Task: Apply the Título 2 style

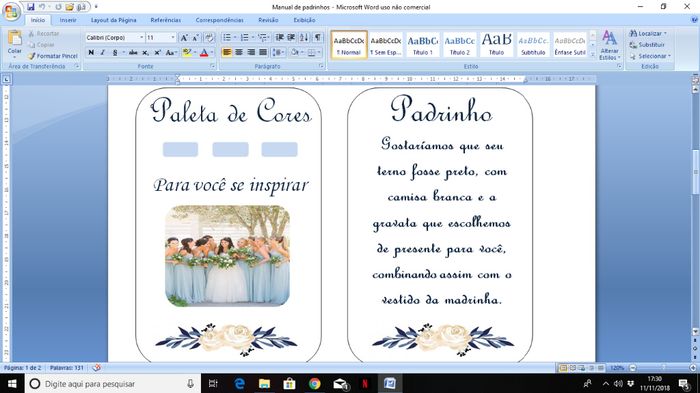Action: tap(459, 45)
